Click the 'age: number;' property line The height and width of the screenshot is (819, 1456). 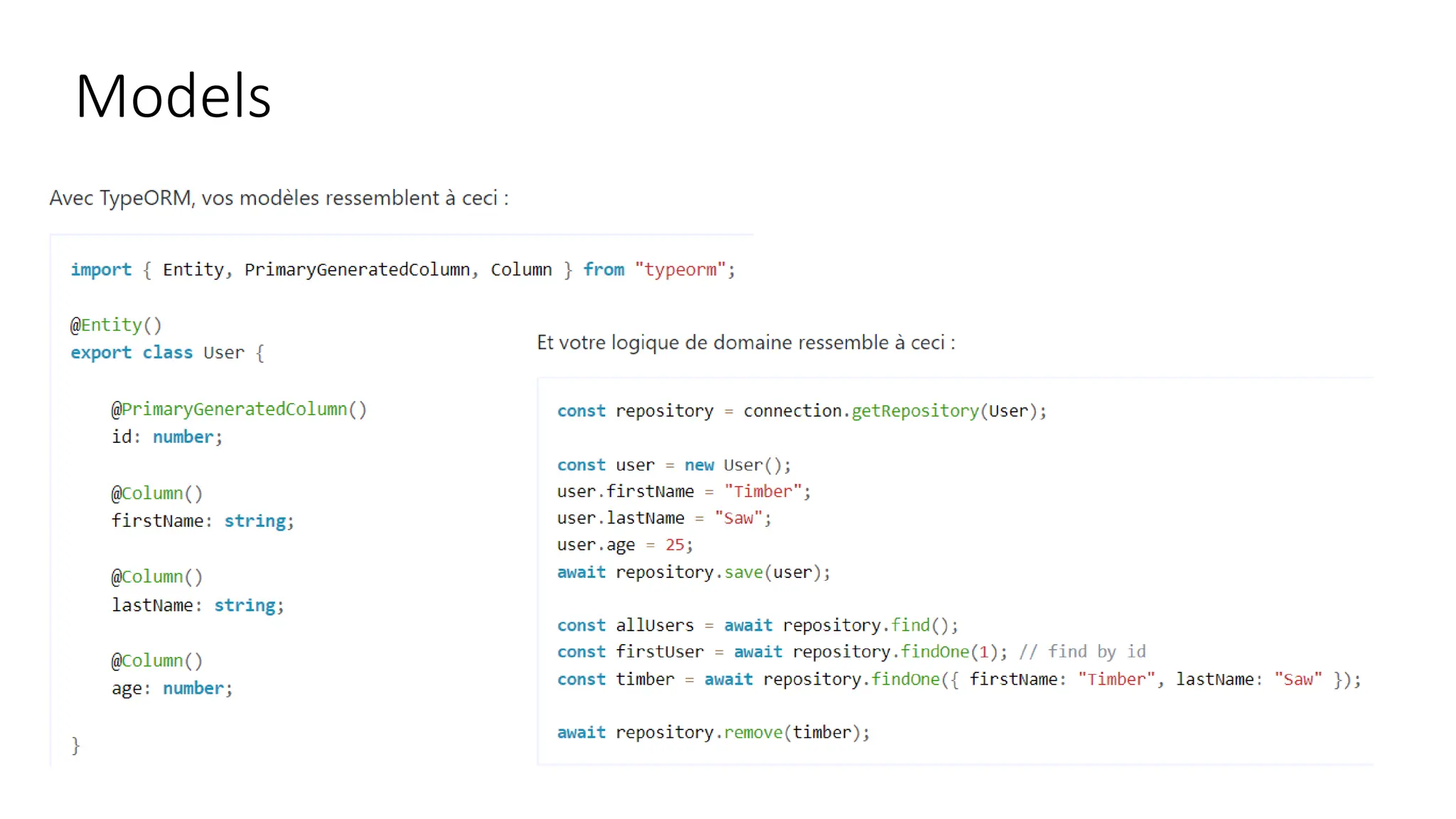pyautogui.click(x=171, y=689)
